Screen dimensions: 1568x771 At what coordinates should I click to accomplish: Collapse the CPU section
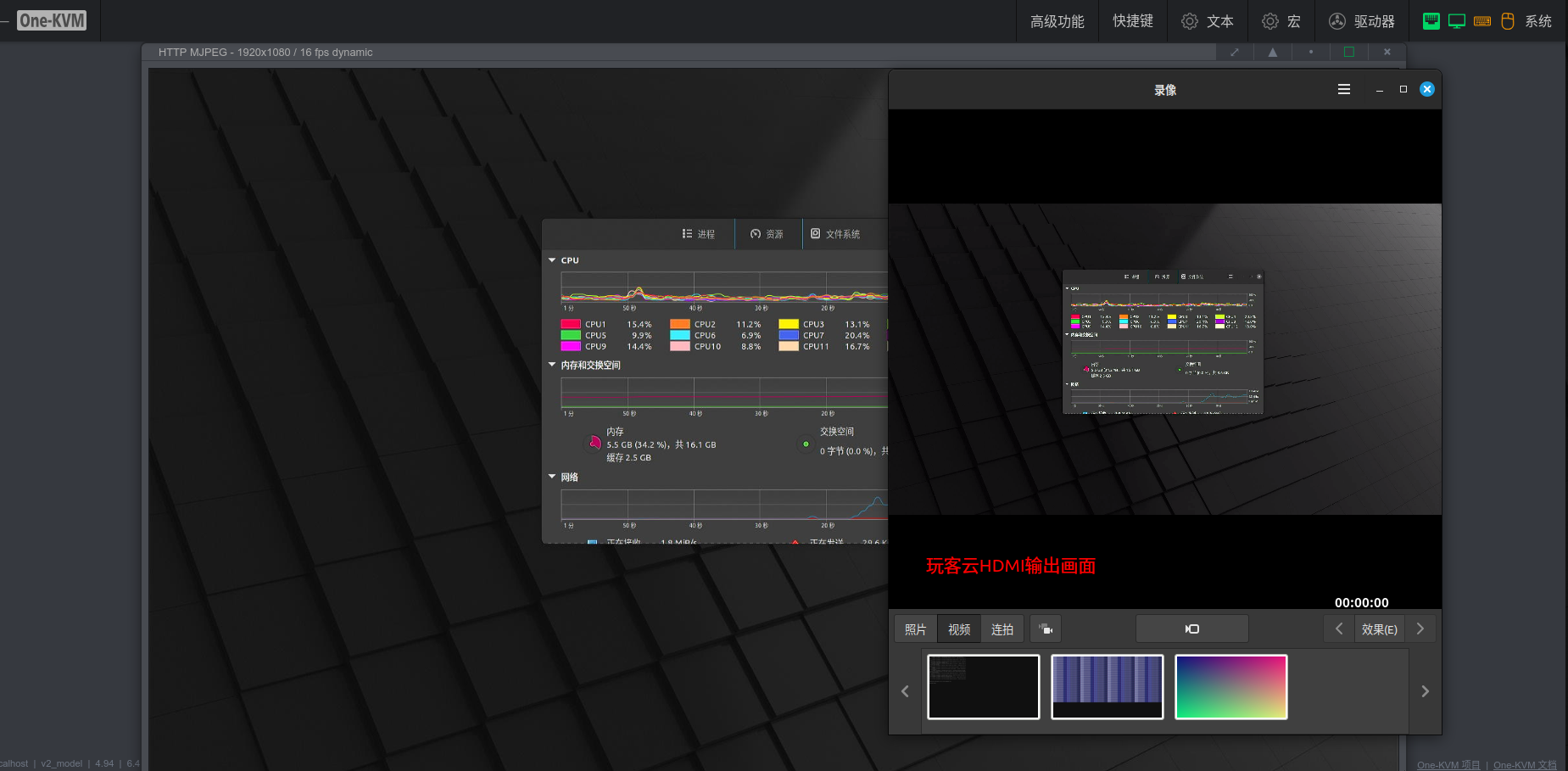click(552, 260)
